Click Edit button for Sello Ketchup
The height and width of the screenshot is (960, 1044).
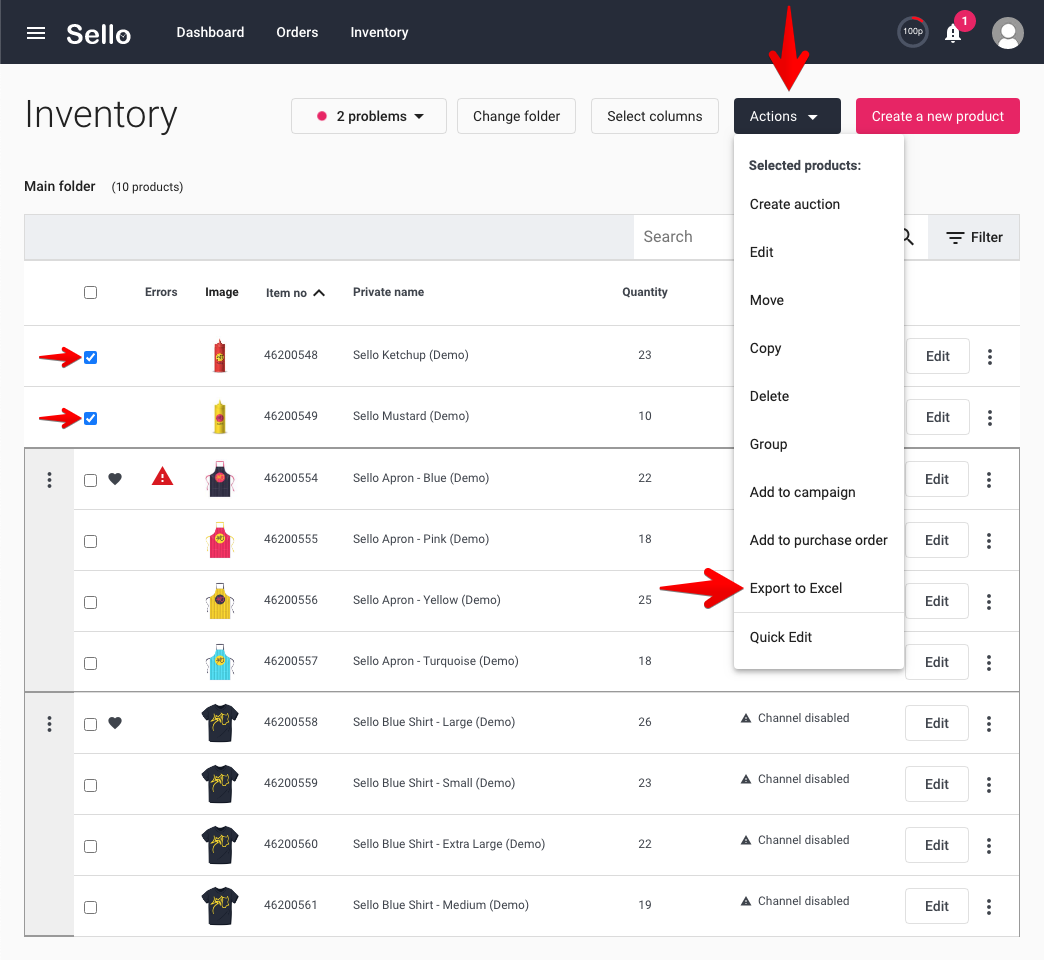click(x=937, y=356)
